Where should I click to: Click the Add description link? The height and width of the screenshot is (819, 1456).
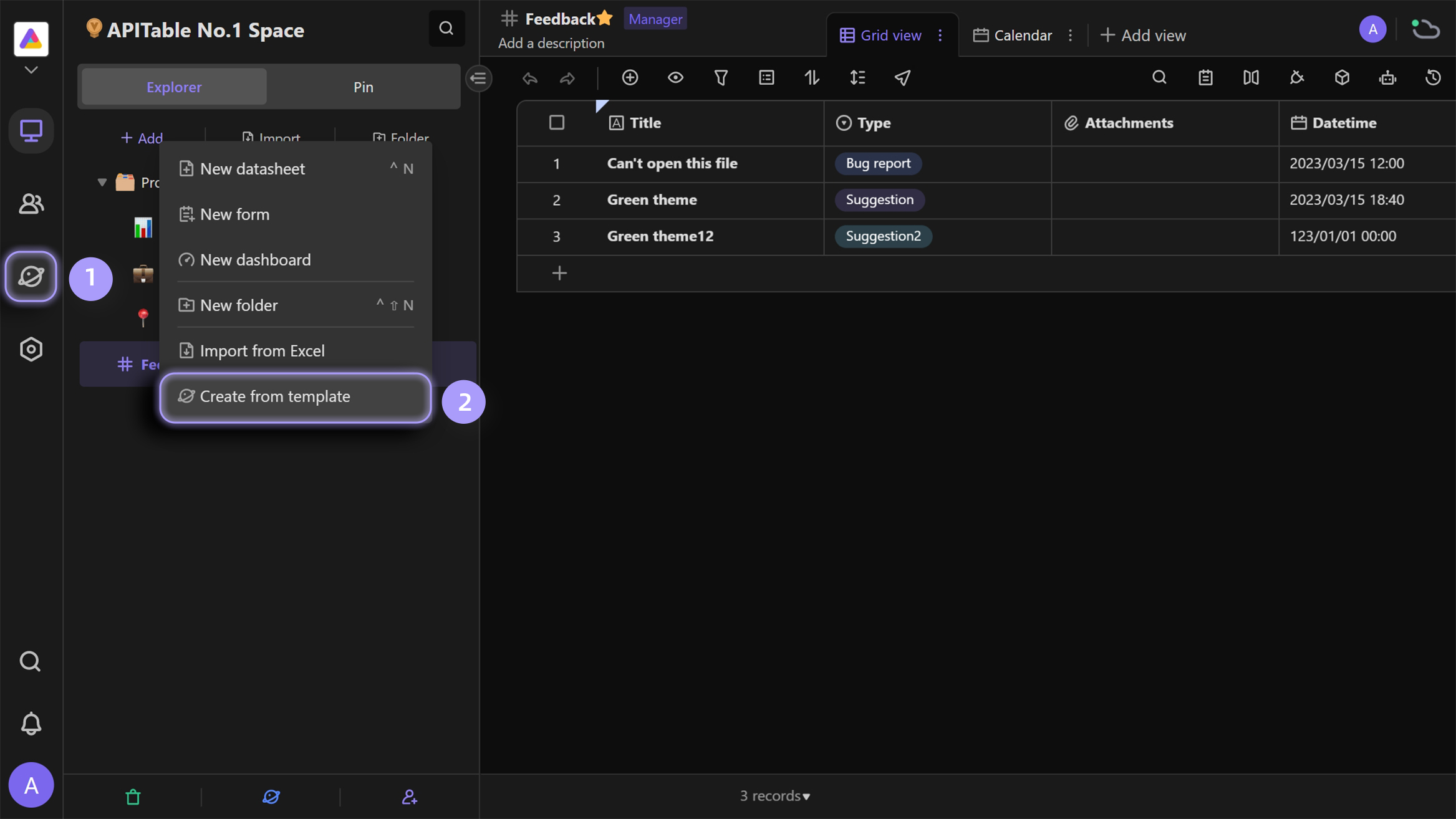(552, 42)
